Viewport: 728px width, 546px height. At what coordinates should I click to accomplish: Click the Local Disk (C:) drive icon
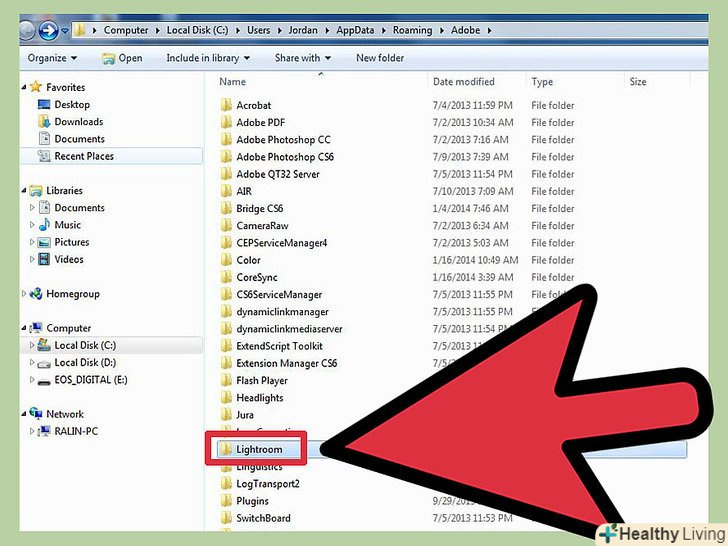pyautogui.click(x=44, y=345)
